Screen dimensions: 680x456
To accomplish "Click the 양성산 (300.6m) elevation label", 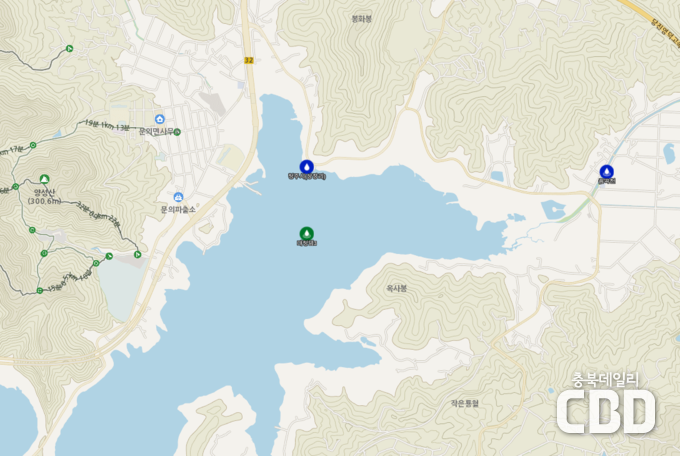I will coord(44,197).
